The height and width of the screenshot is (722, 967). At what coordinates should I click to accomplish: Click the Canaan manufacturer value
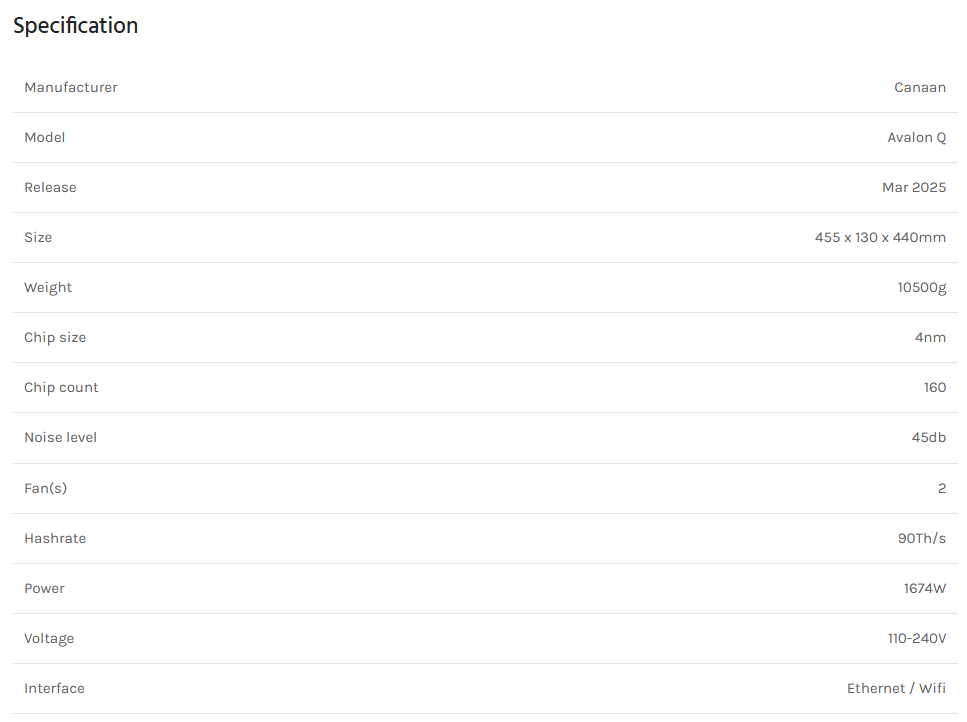point(920,88)
